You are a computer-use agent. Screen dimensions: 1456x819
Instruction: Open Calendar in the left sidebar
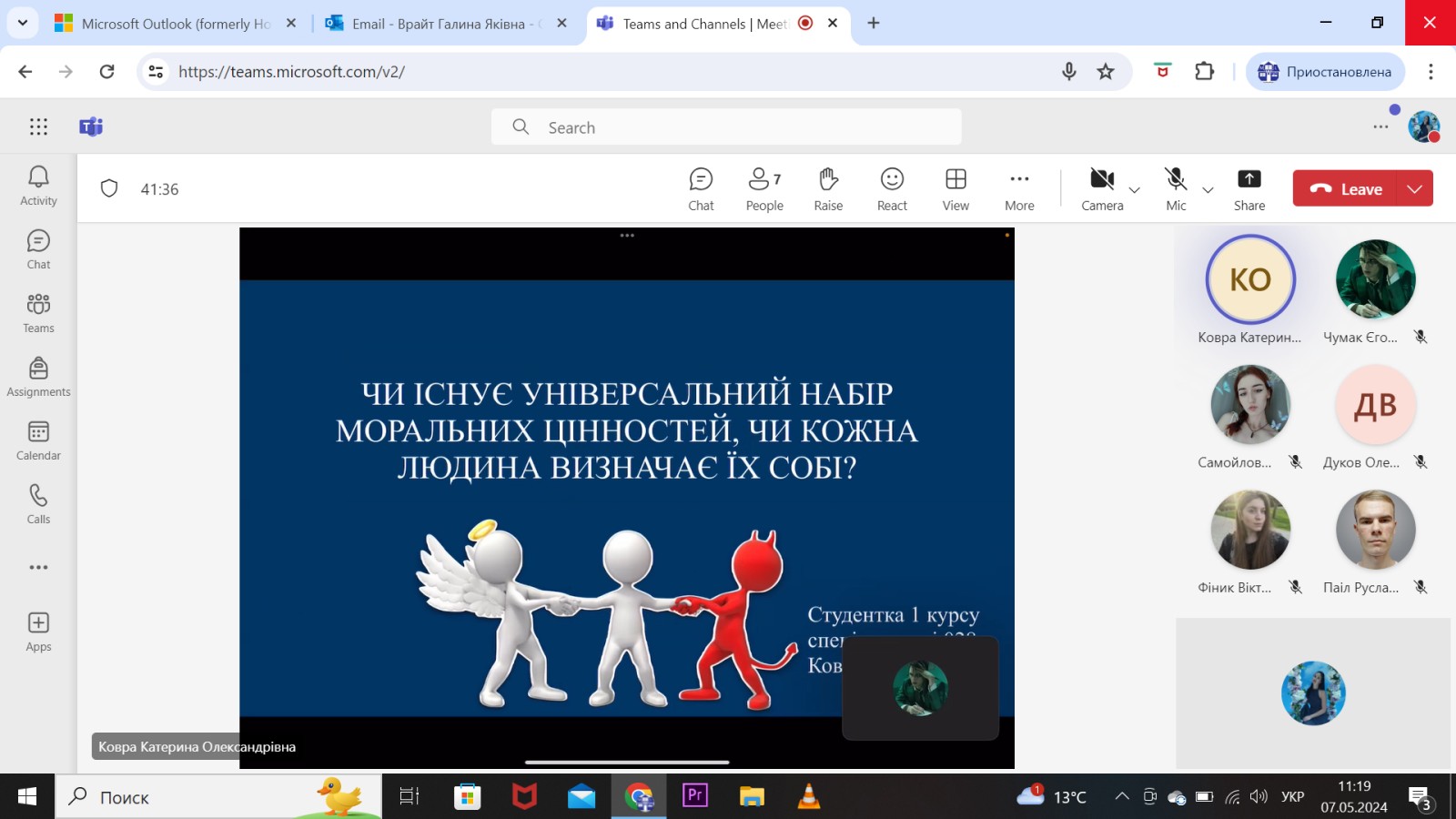[x=38, y=440]
